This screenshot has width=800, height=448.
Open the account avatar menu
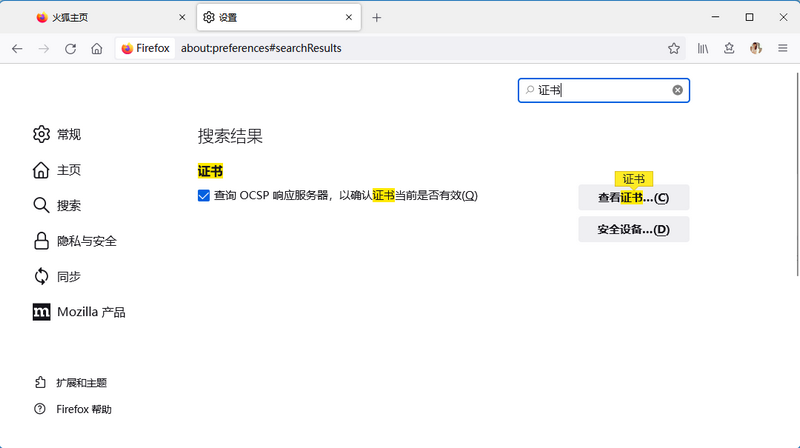pyautogui.click(x=756, y=48)
